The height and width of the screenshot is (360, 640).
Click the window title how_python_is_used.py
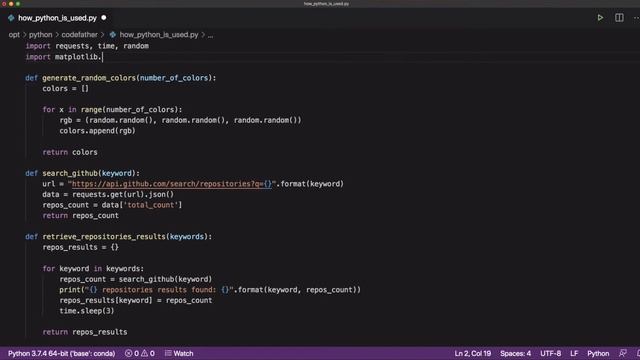326,4
